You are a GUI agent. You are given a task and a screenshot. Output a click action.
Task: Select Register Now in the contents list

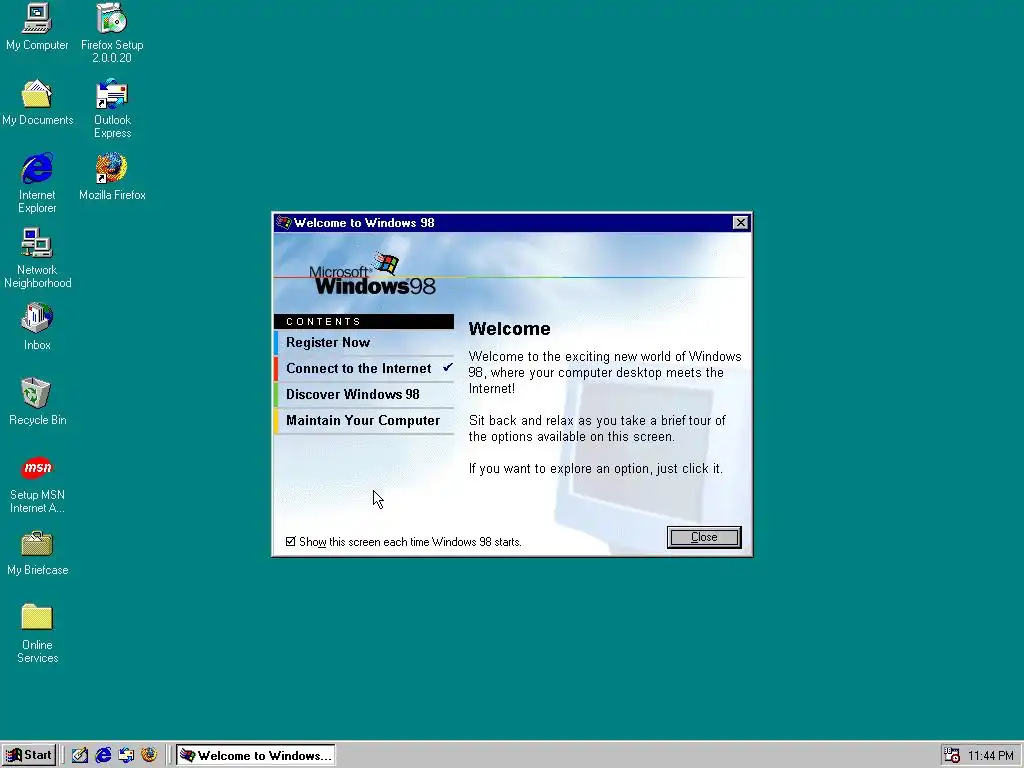(364, 343)
